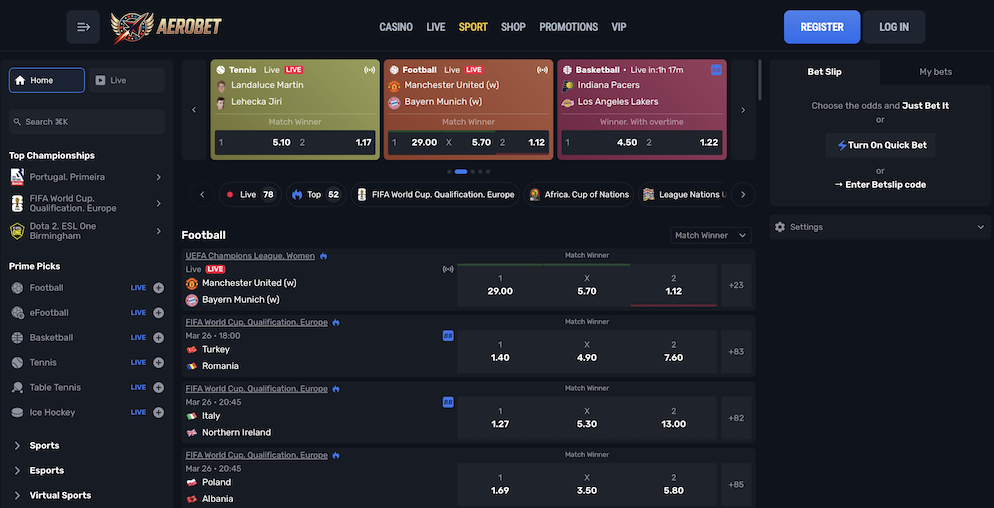Screen dimensions: 994x508
Task: Add eFootball with its plus icon
Action: pos(158,313)
